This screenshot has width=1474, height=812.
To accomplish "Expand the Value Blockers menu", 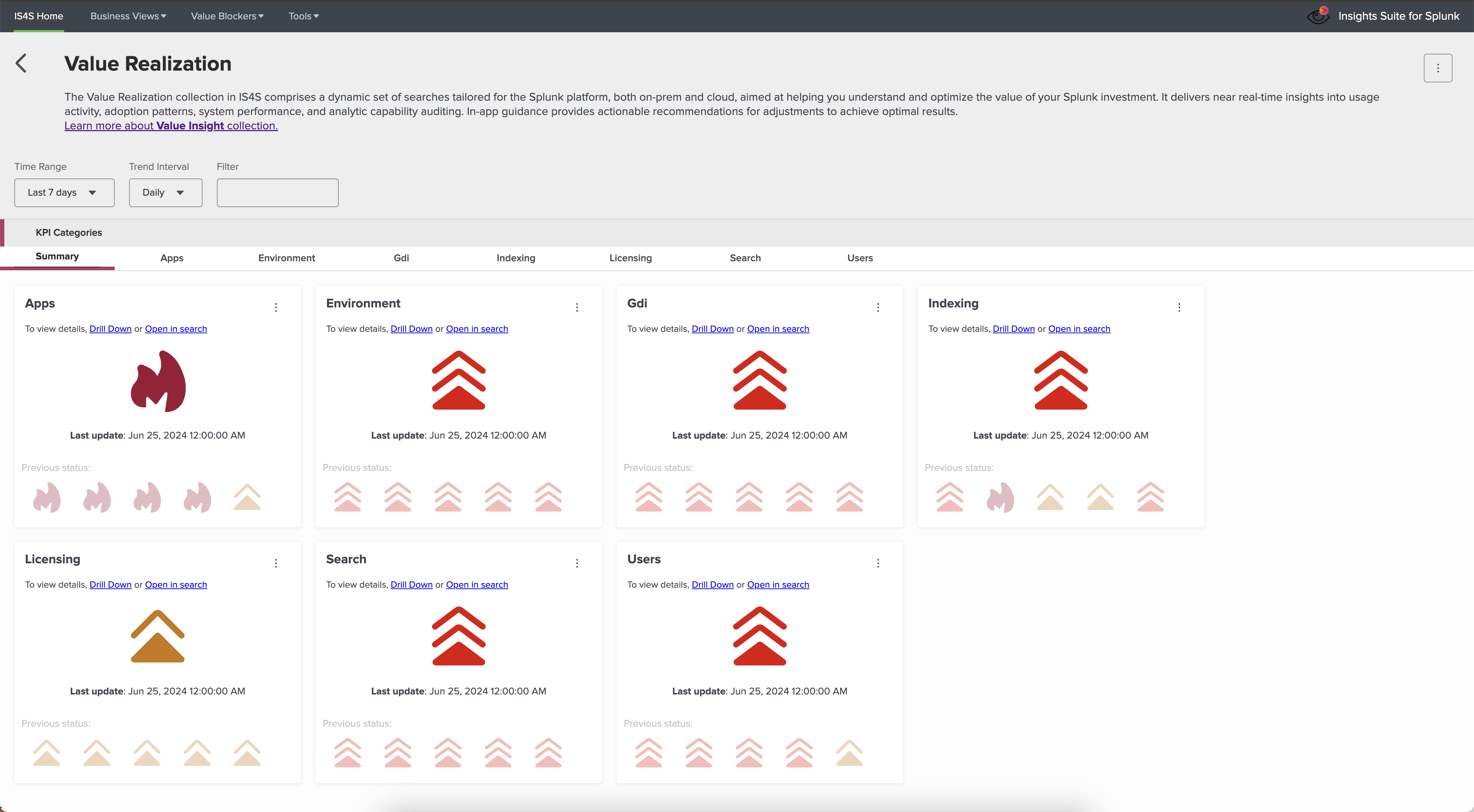I will (227, 16).
